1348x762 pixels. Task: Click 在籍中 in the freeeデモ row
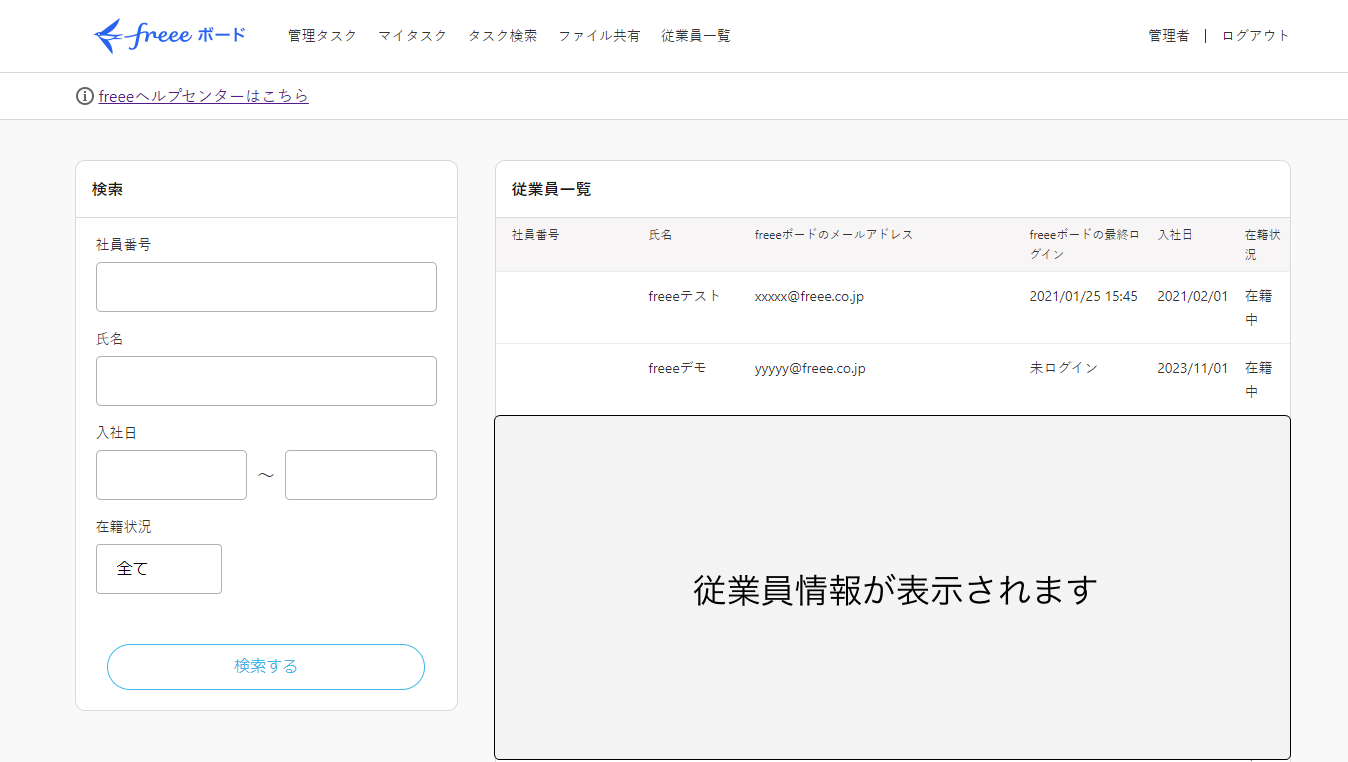pos(1259,380)
